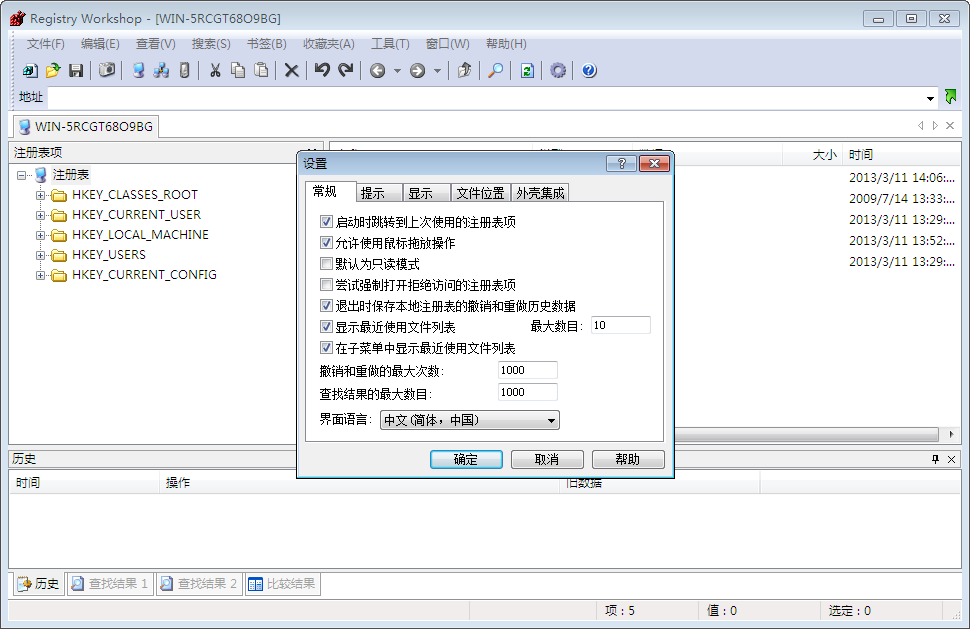Click the copy icon in toolbar
Image resolution: width=970 pixels, height=629 pixels.
(238, 71)
